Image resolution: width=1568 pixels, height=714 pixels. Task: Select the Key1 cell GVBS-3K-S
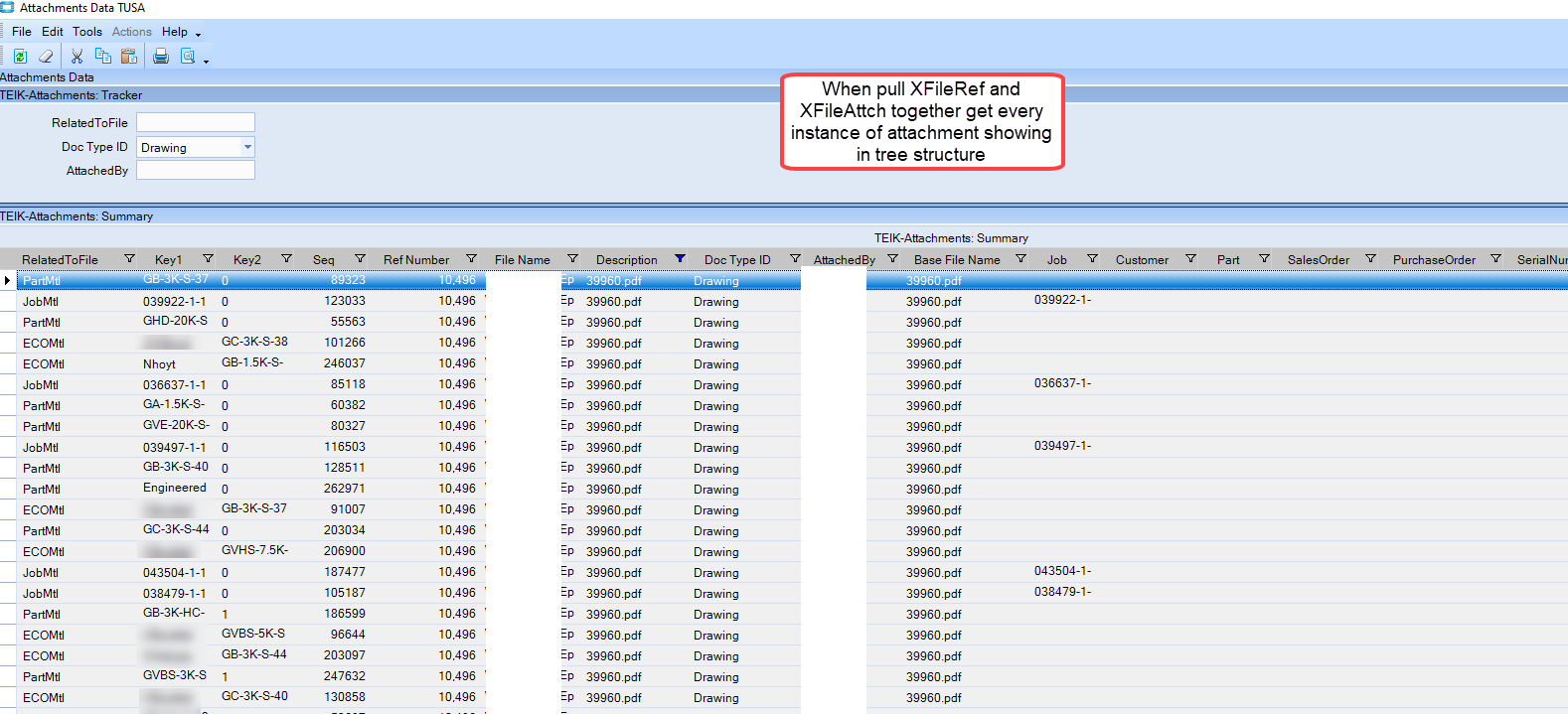(x=175, y=675)
